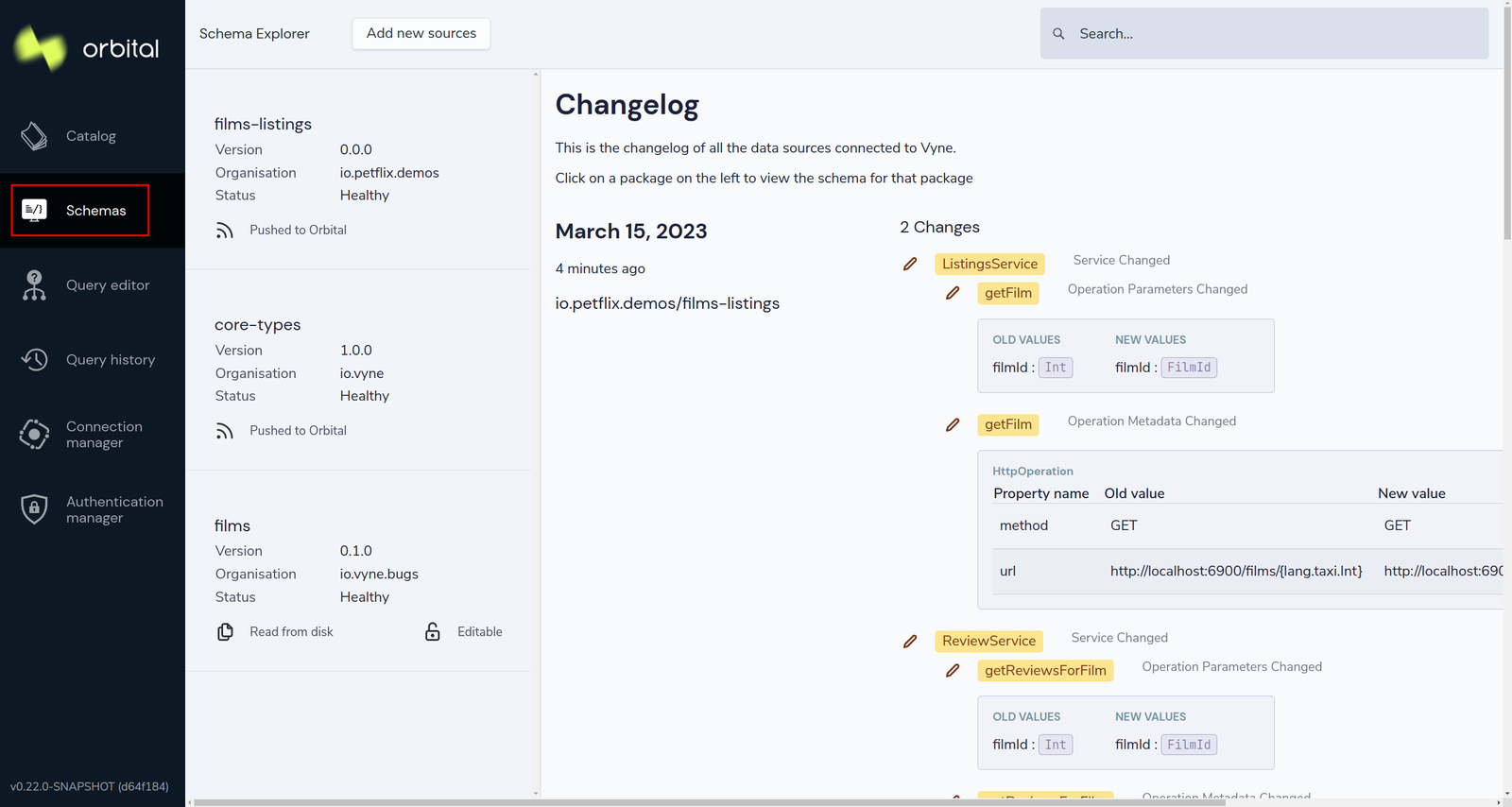Click the Editable unlock icon for films

coord(432,631)
